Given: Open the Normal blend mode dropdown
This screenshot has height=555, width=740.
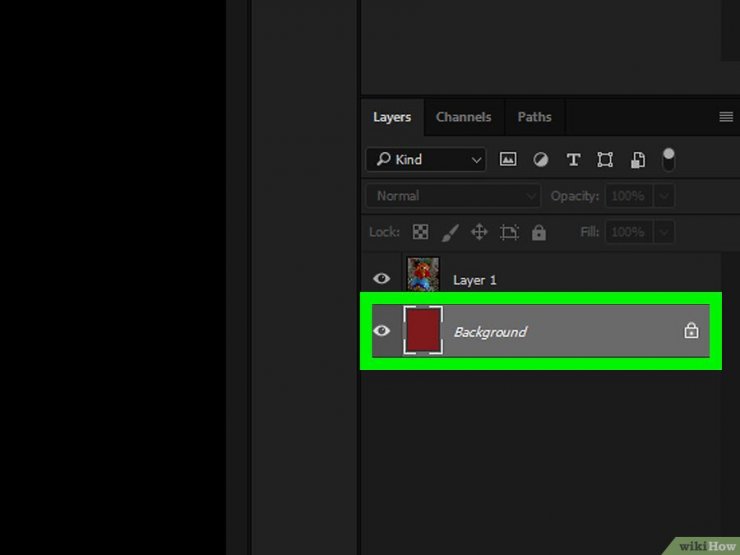Looking at the screenshot, I should [452, 196].
